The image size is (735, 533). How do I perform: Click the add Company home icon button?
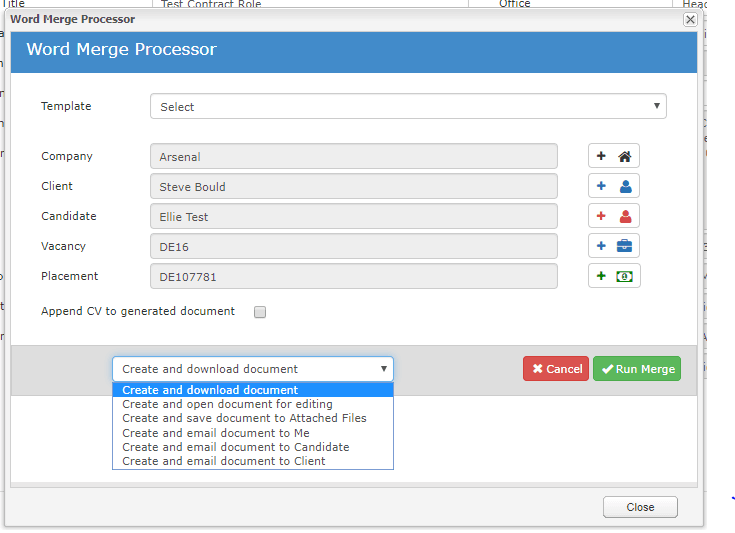click(x=613, y=156)
